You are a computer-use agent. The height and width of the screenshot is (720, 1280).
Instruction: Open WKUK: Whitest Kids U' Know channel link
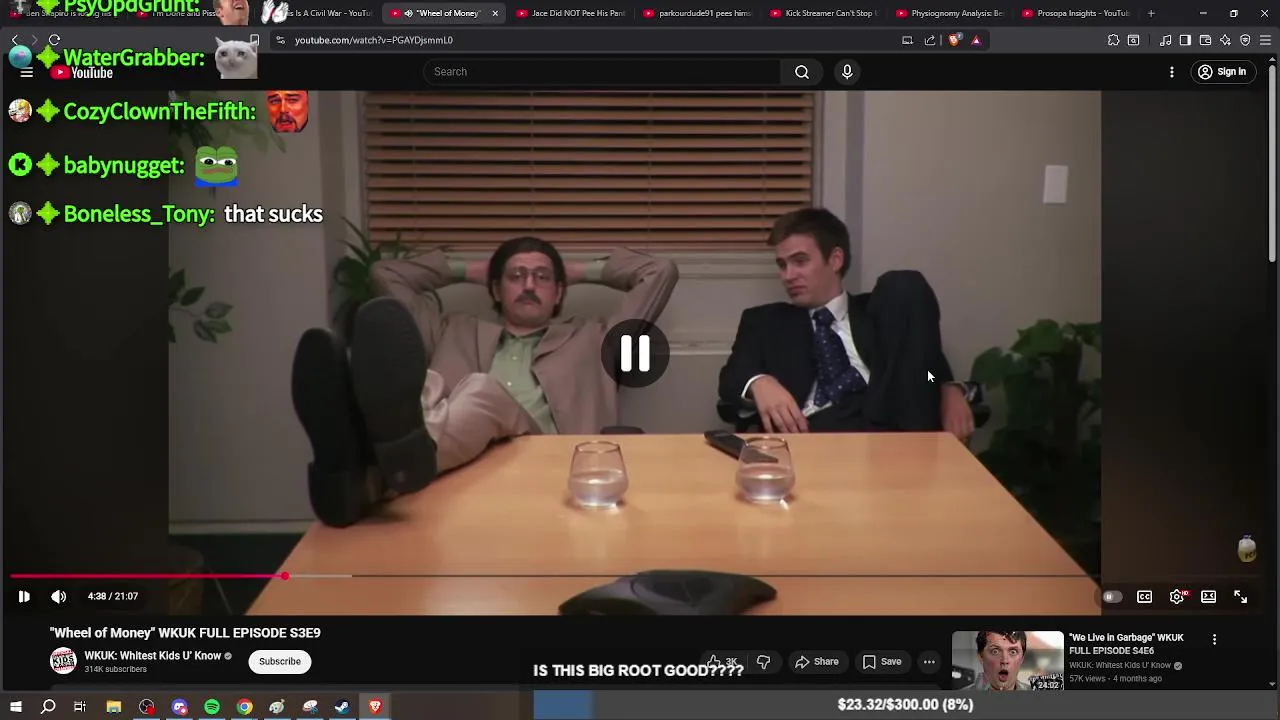(x=153, y=656)
